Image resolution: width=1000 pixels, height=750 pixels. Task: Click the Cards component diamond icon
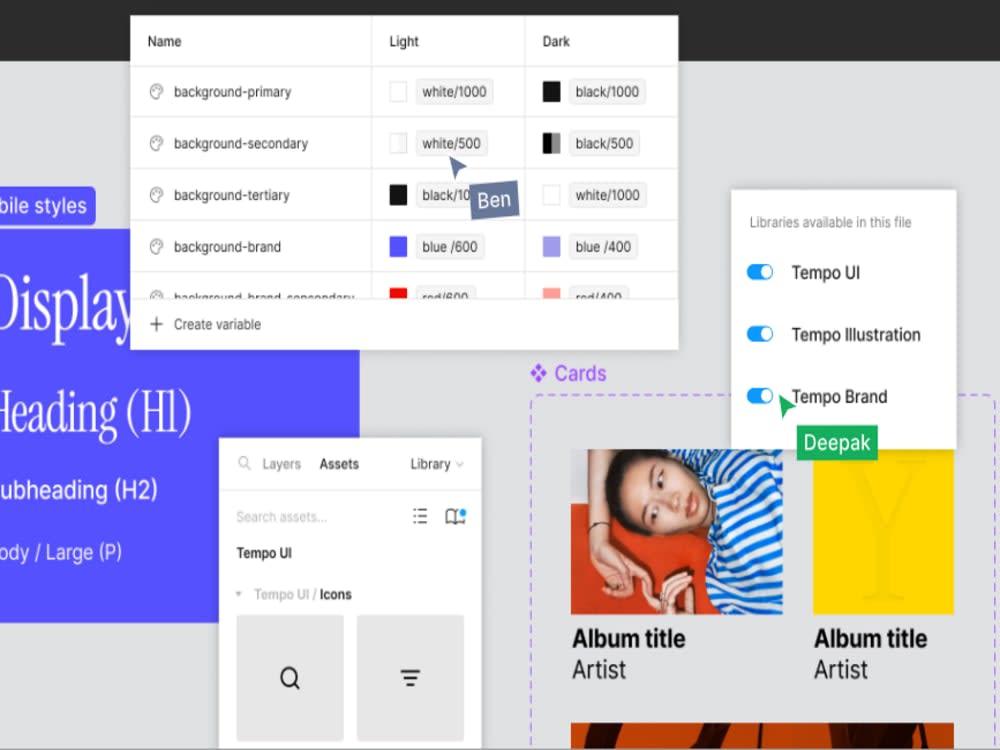[x=538, y=373]
